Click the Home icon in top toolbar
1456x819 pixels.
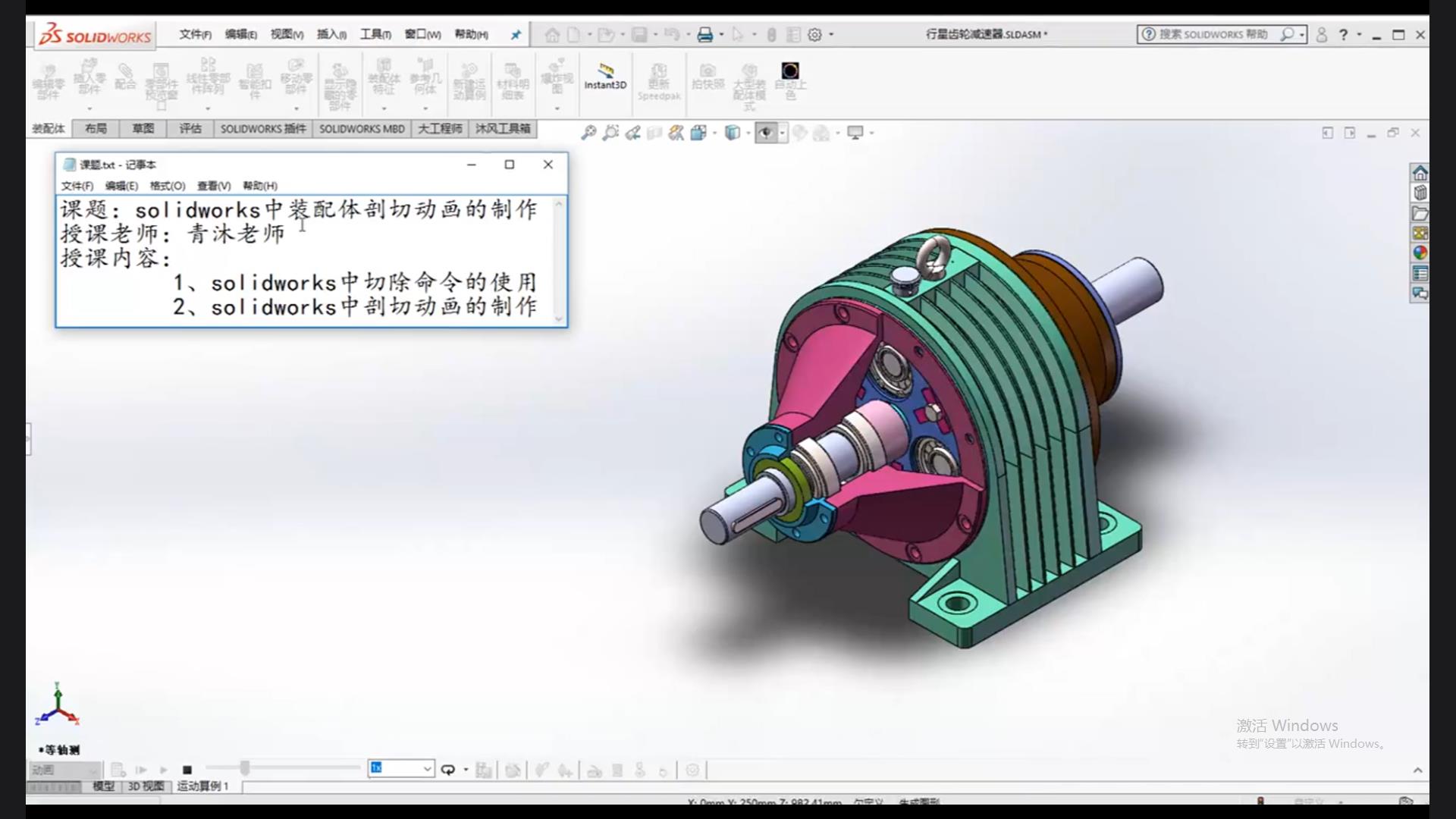point(552,35)
